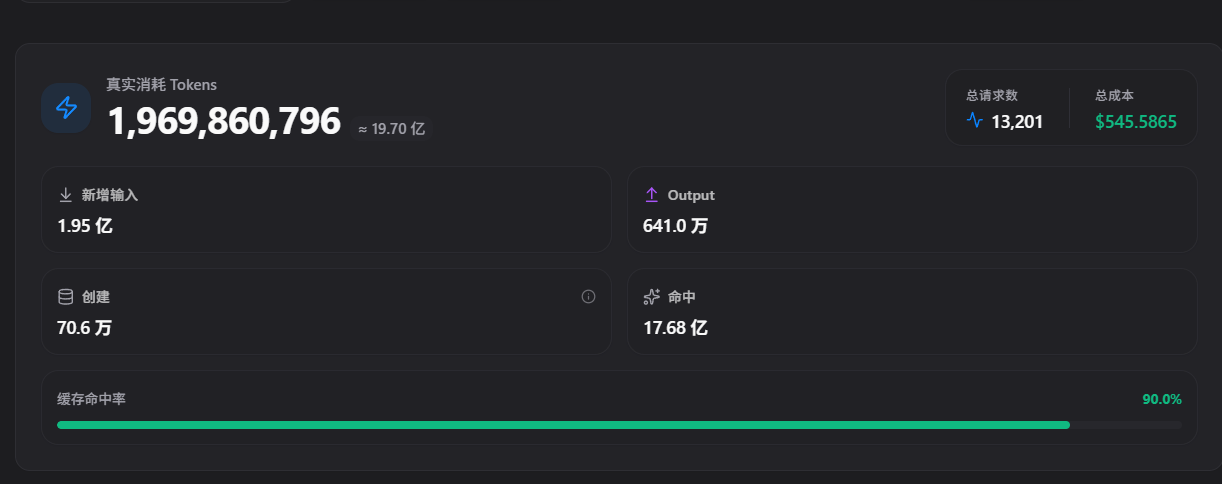
Task: Click the download arrow icon beside 新增输入
Action: pos(66,195)
